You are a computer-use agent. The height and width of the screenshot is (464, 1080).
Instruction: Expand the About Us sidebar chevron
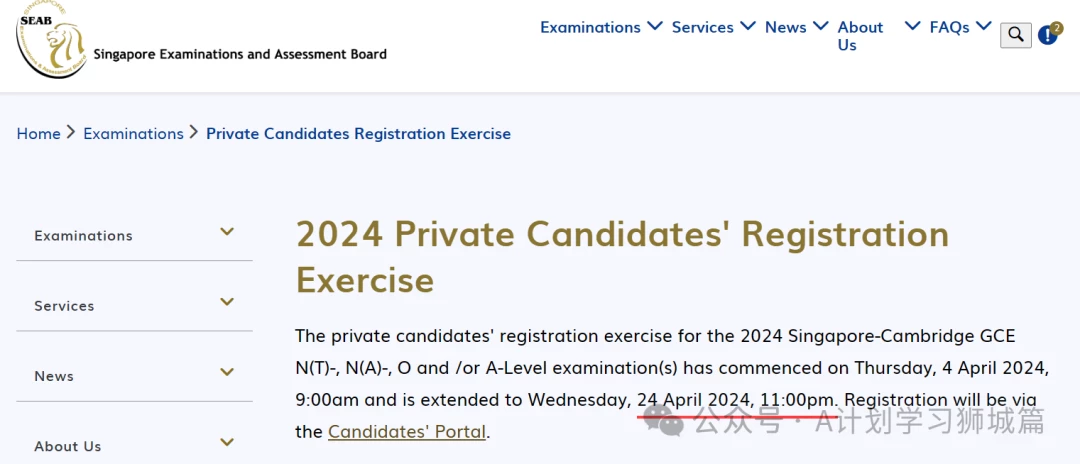227,442
